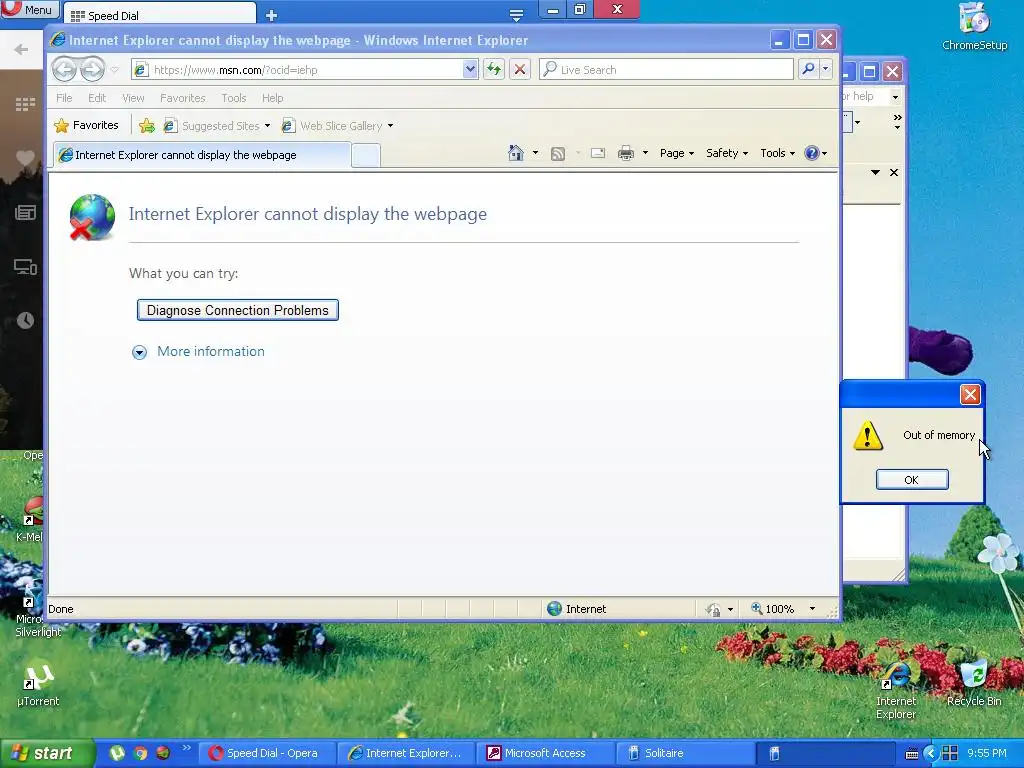
Task: Switch to Solitaire taskbar button
Action: (685, 753)
